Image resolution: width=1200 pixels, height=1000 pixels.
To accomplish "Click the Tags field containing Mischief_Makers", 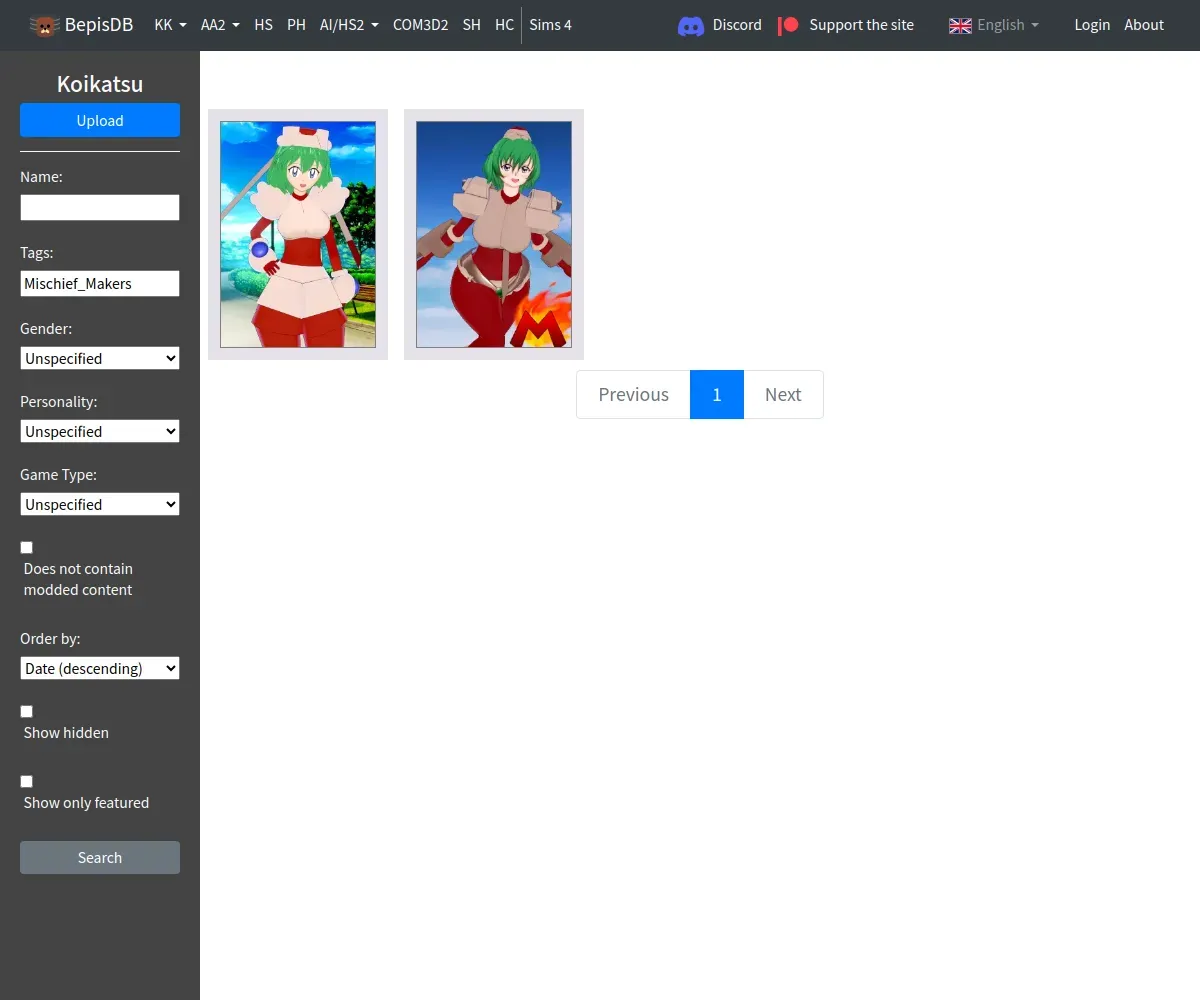I will pos(100,283).
